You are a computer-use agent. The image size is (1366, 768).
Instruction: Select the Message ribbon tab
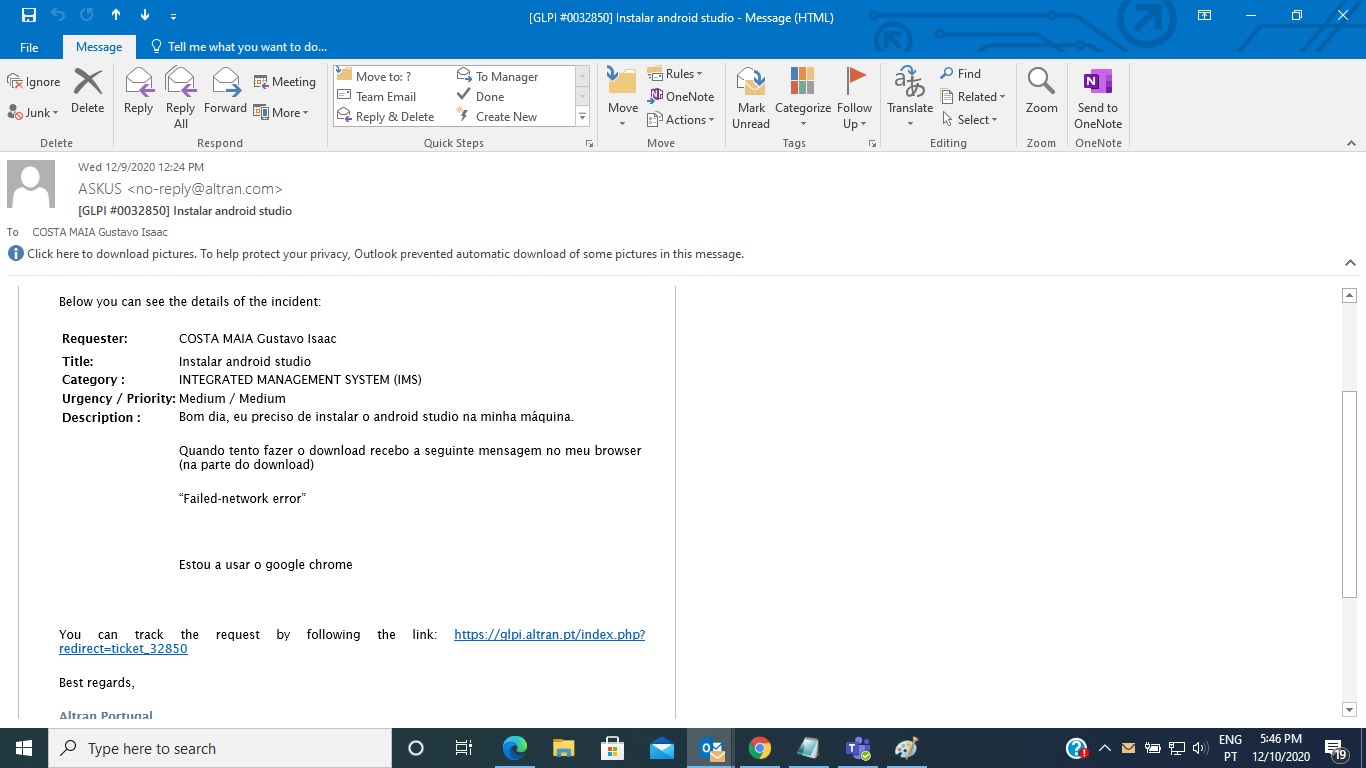(99, 47)
